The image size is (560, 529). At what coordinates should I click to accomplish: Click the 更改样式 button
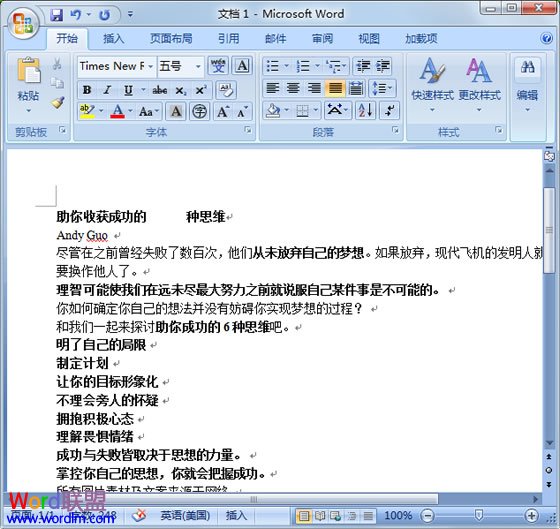pos(479,84)
